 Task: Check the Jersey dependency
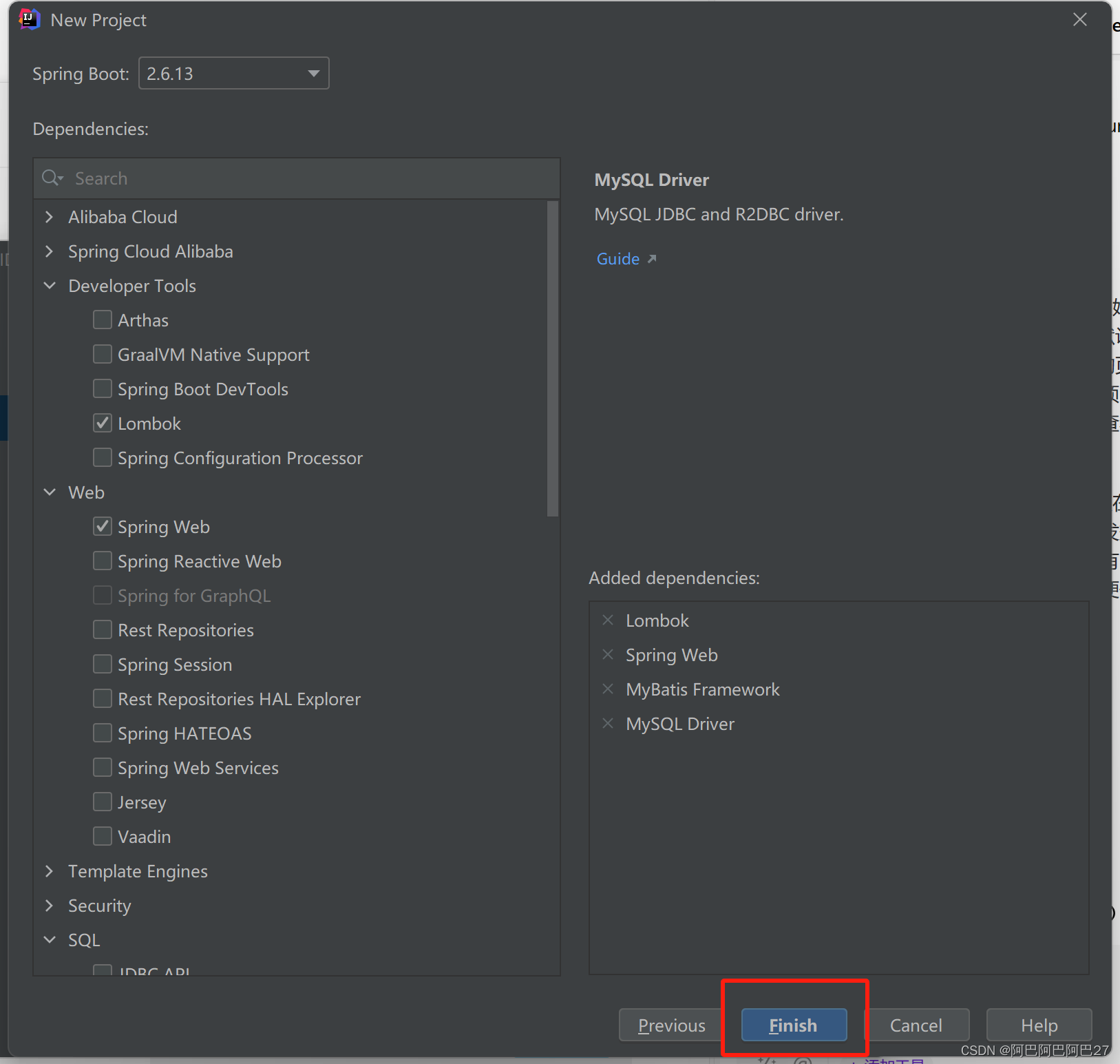pos(103,802)
